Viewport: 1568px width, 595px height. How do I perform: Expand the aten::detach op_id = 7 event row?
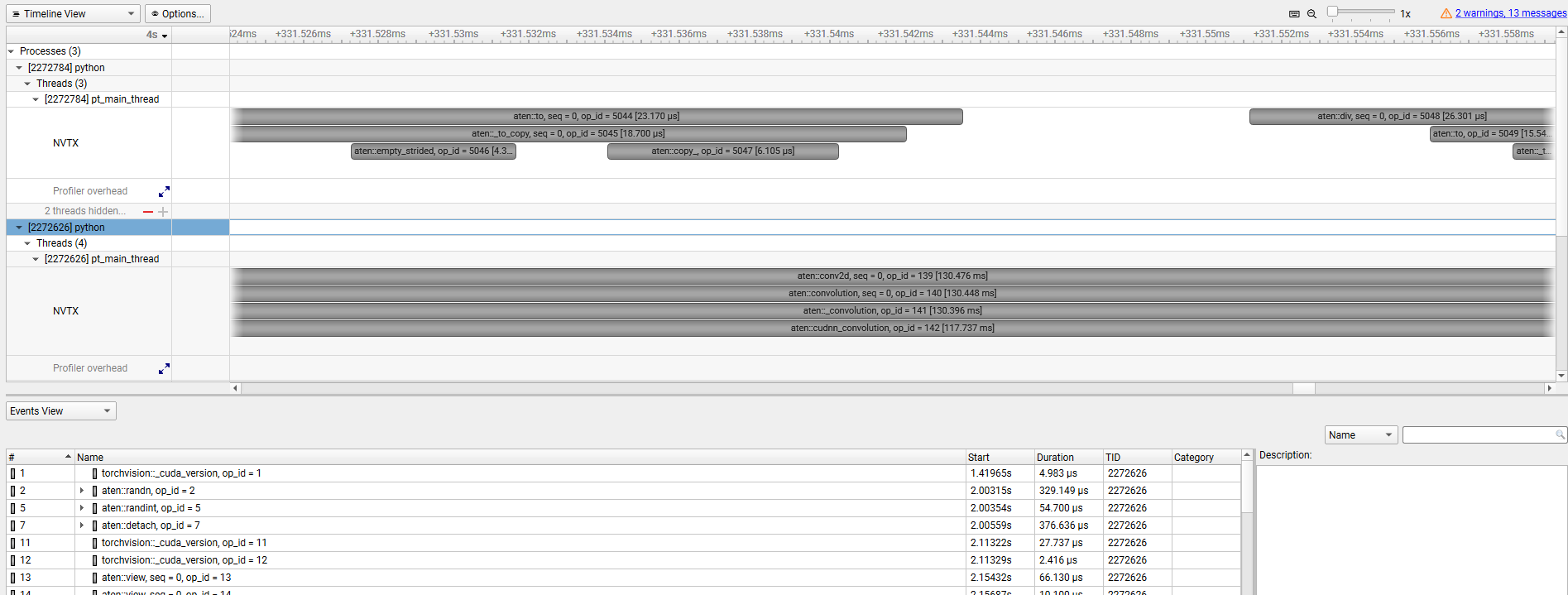pos(82,525)
